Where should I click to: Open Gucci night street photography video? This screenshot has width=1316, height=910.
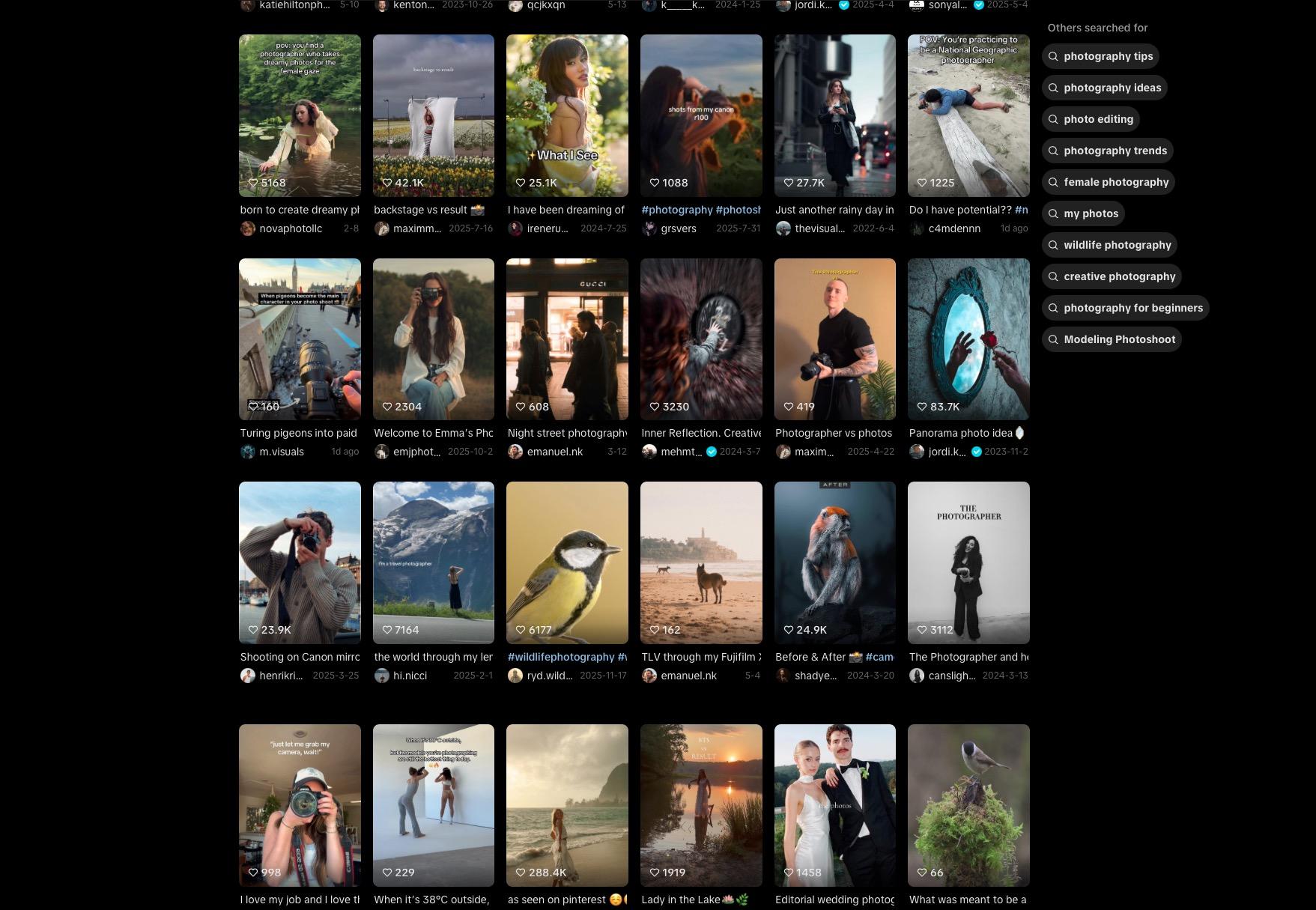567,339
